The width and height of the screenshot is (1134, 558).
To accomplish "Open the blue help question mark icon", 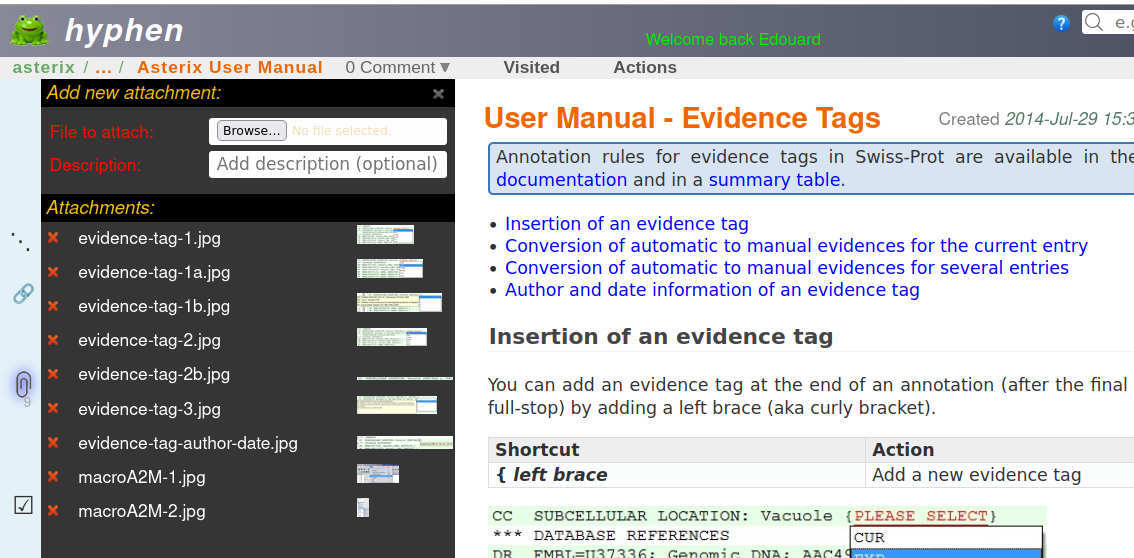I will [x=1061, y=23].
